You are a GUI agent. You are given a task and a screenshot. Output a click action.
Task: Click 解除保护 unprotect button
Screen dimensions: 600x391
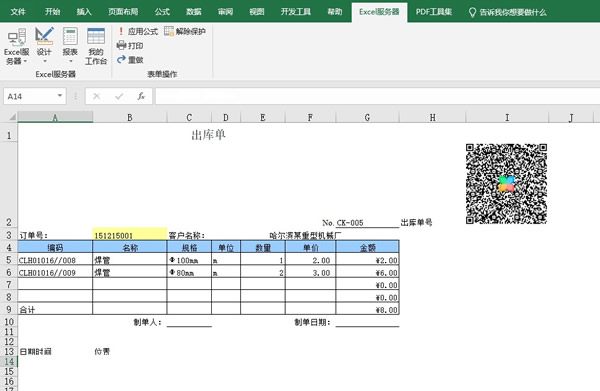185,31
